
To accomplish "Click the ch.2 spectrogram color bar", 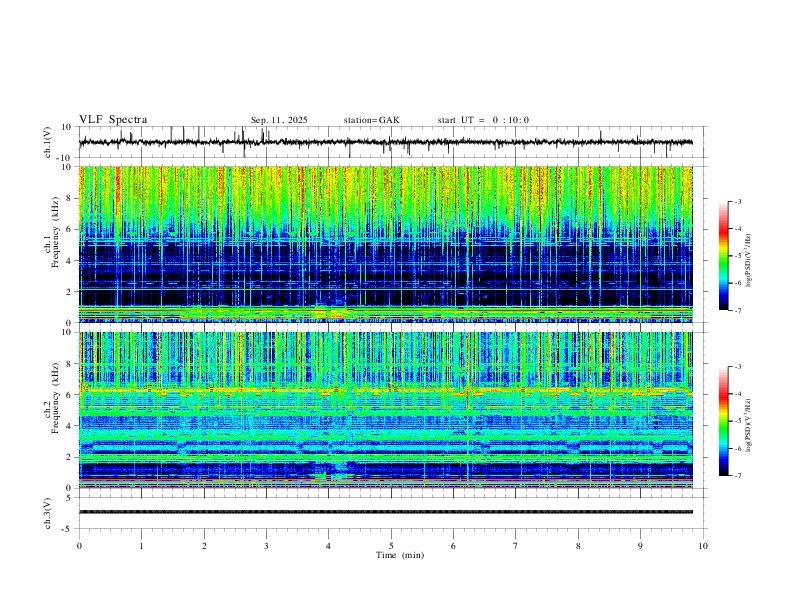I will click(723, 421).
